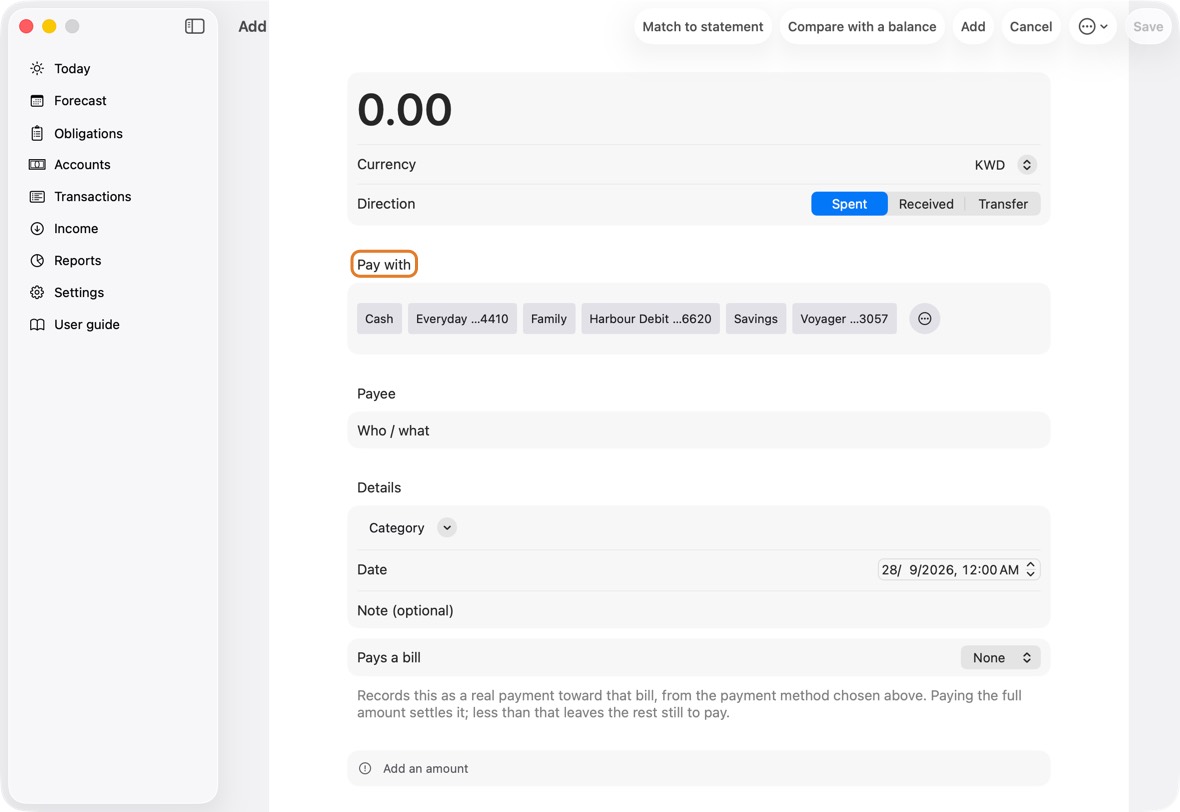Toggle the sidebar panel icon

194,26
